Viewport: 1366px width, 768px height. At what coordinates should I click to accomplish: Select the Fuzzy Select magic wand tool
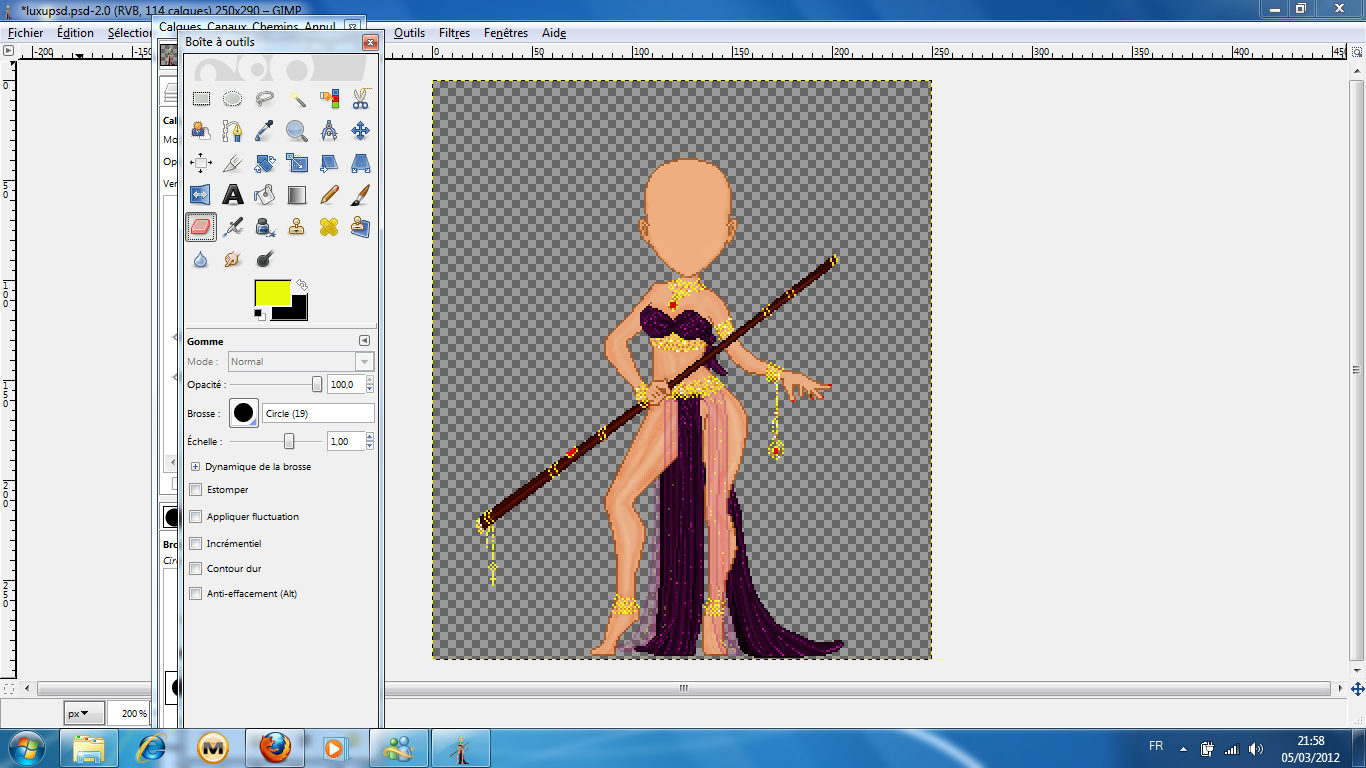click(297, 98)
